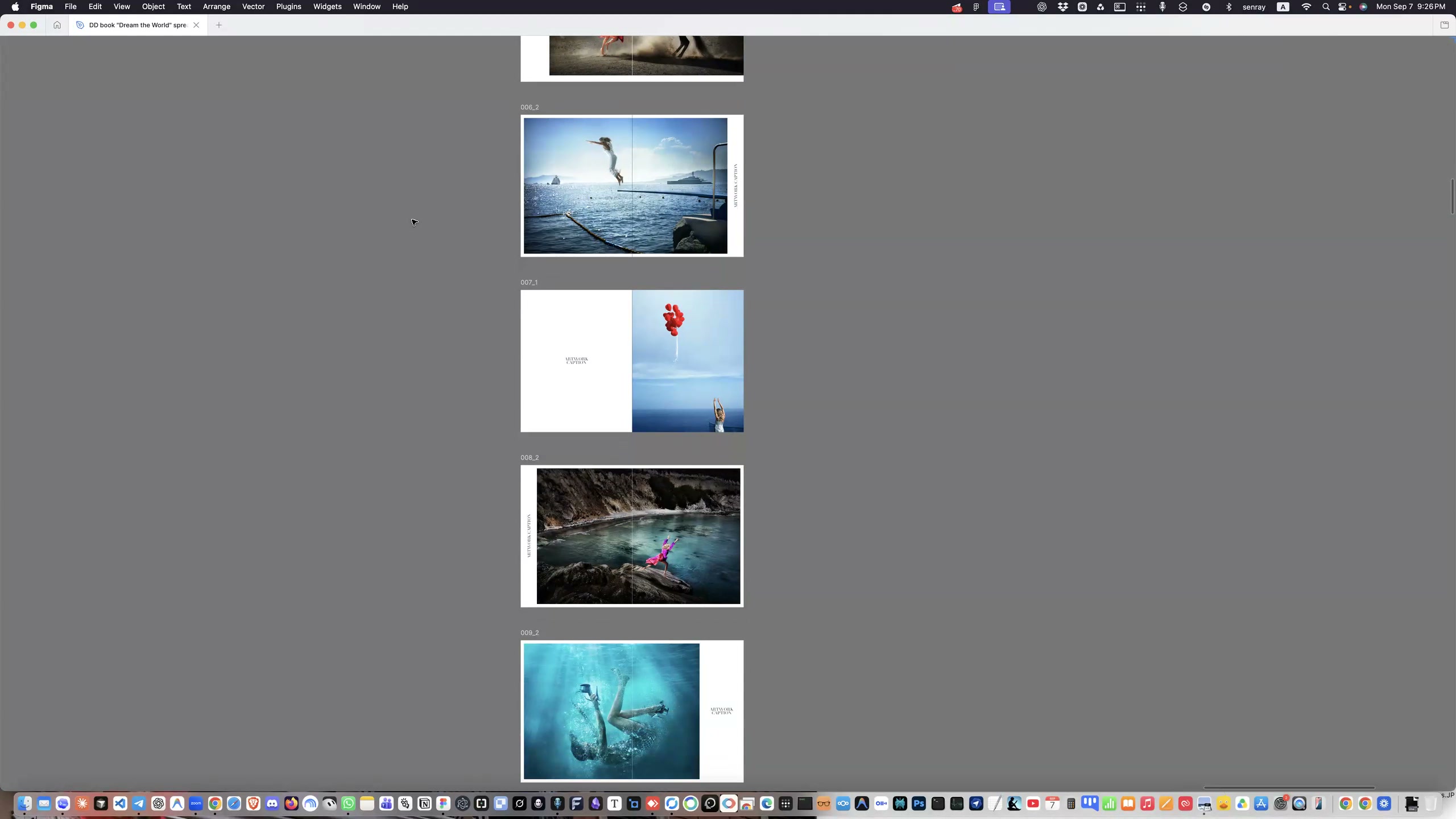Viewport: 1456px width, 819px height.
Task: Click the vertical scrollbar thumb at right edge
Action: [x=1453, y=196]
